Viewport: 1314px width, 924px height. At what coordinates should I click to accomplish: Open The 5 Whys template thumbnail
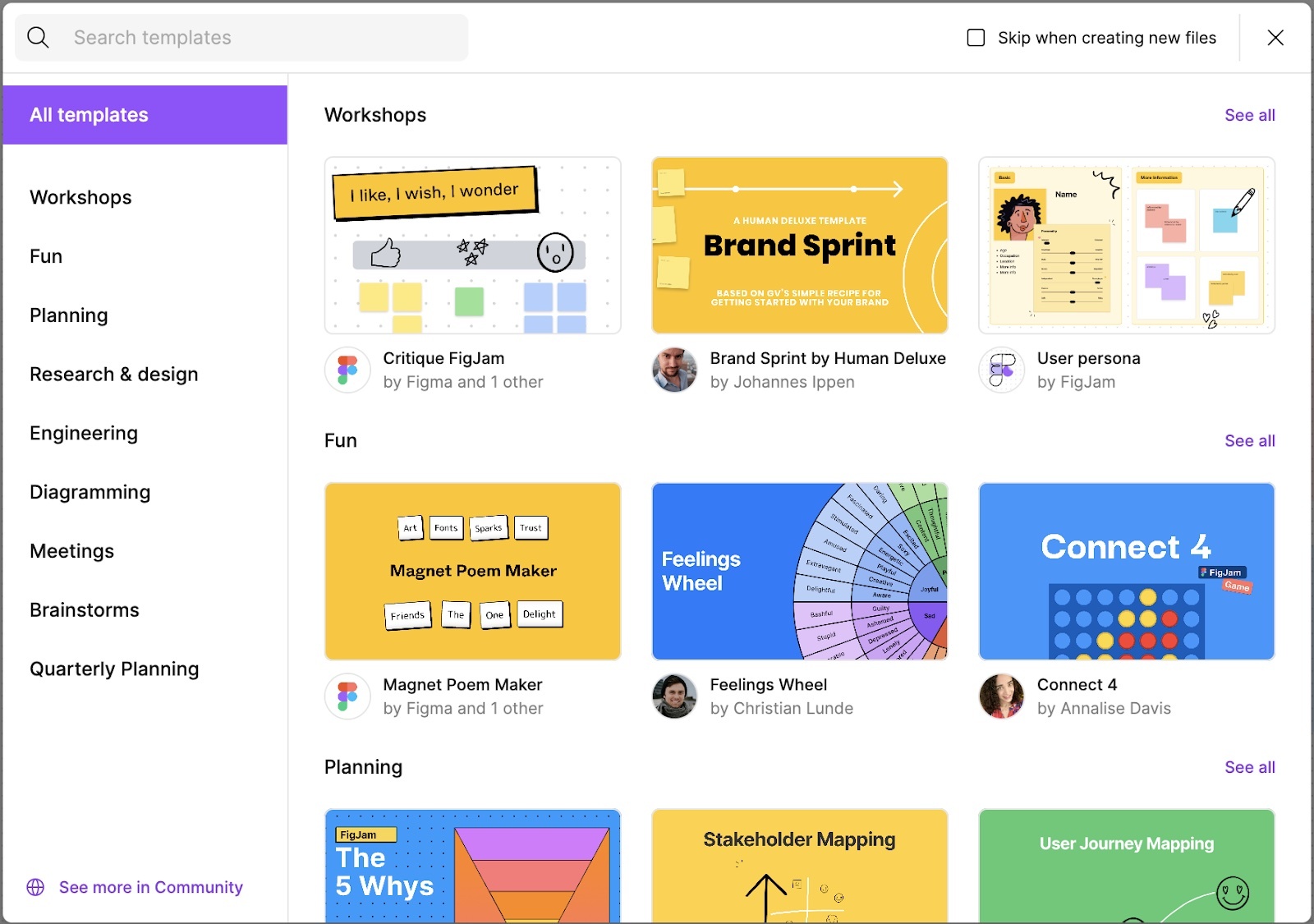point(473,866)
